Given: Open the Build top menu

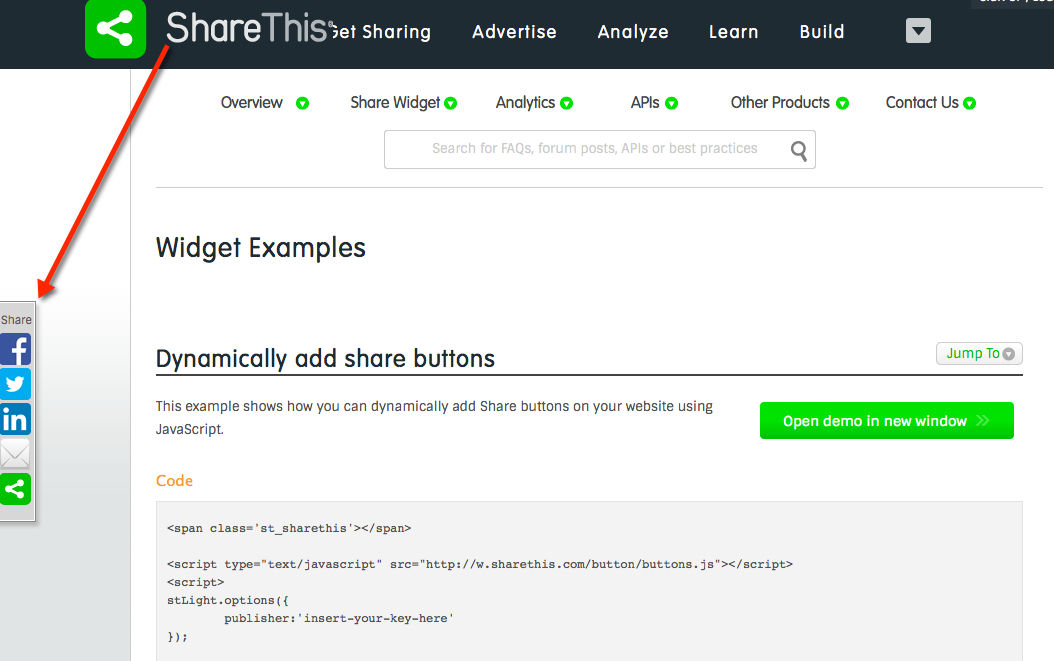Looking at the screenshot, I should point(821,32).
